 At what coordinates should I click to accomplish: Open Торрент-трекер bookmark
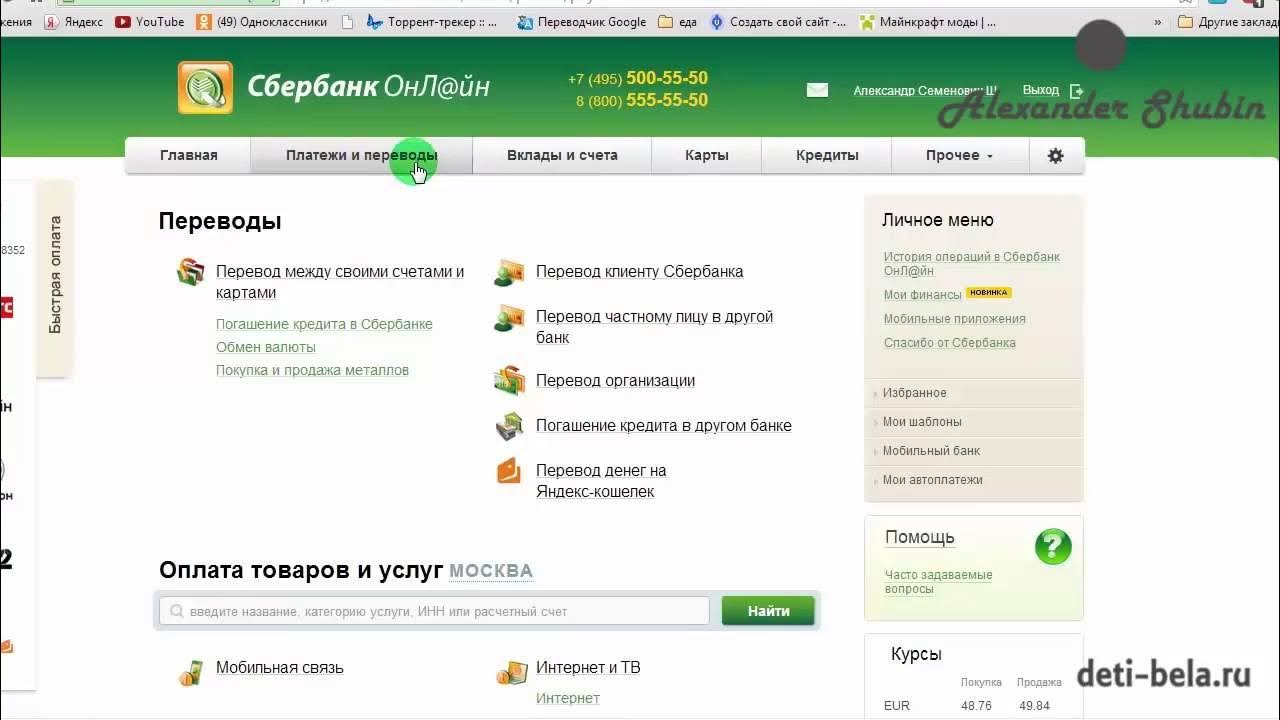[x=432, y=21]
